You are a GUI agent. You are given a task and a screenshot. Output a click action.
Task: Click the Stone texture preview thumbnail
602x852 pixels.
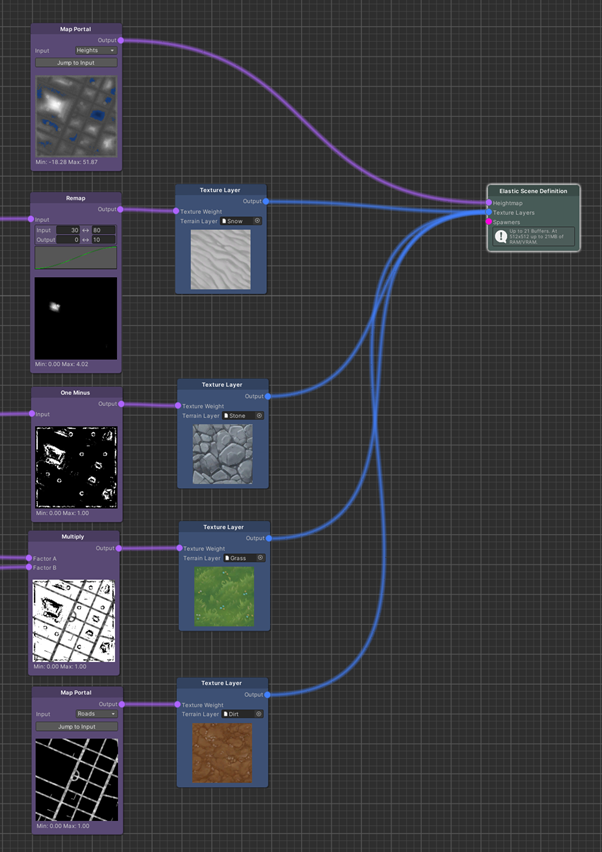click(x=222, y=453)
